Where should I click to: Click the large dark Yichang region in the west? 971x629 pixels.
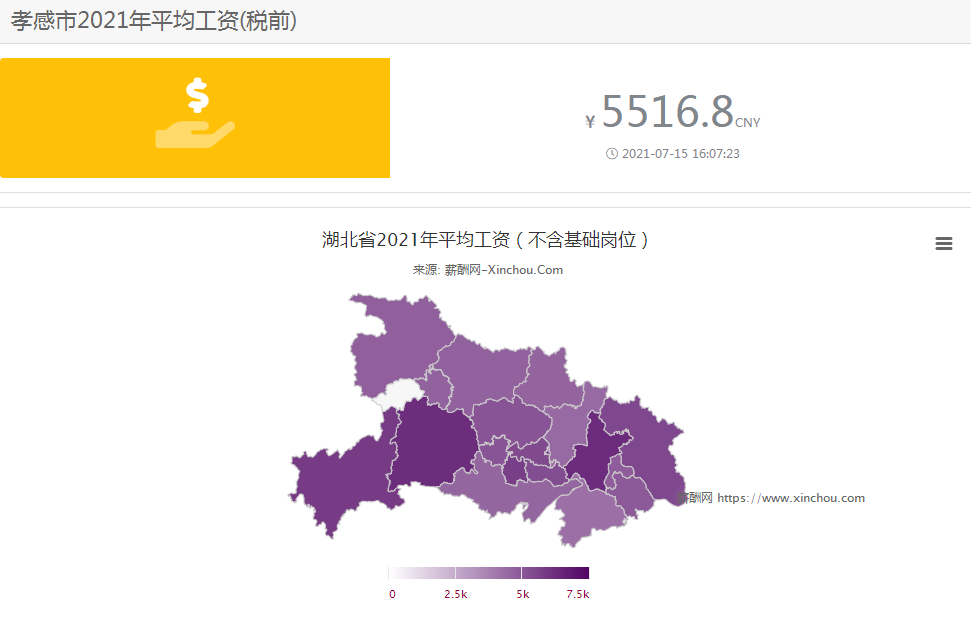tap(430, 445)
